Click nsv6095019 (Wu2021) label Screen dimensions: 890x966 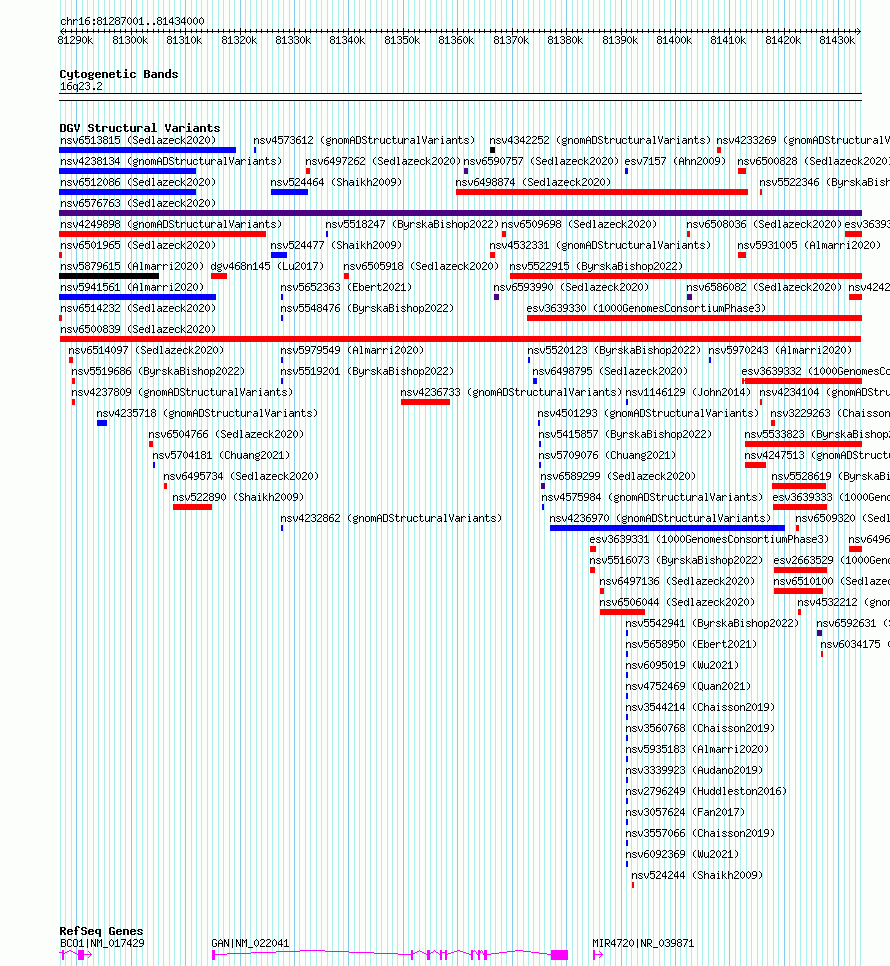682,665
